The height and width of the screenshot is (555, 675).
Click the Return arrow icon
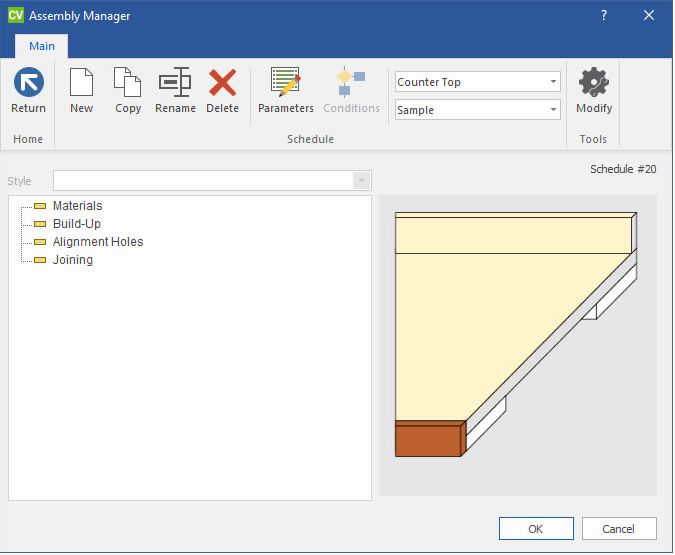coord(28,83)
